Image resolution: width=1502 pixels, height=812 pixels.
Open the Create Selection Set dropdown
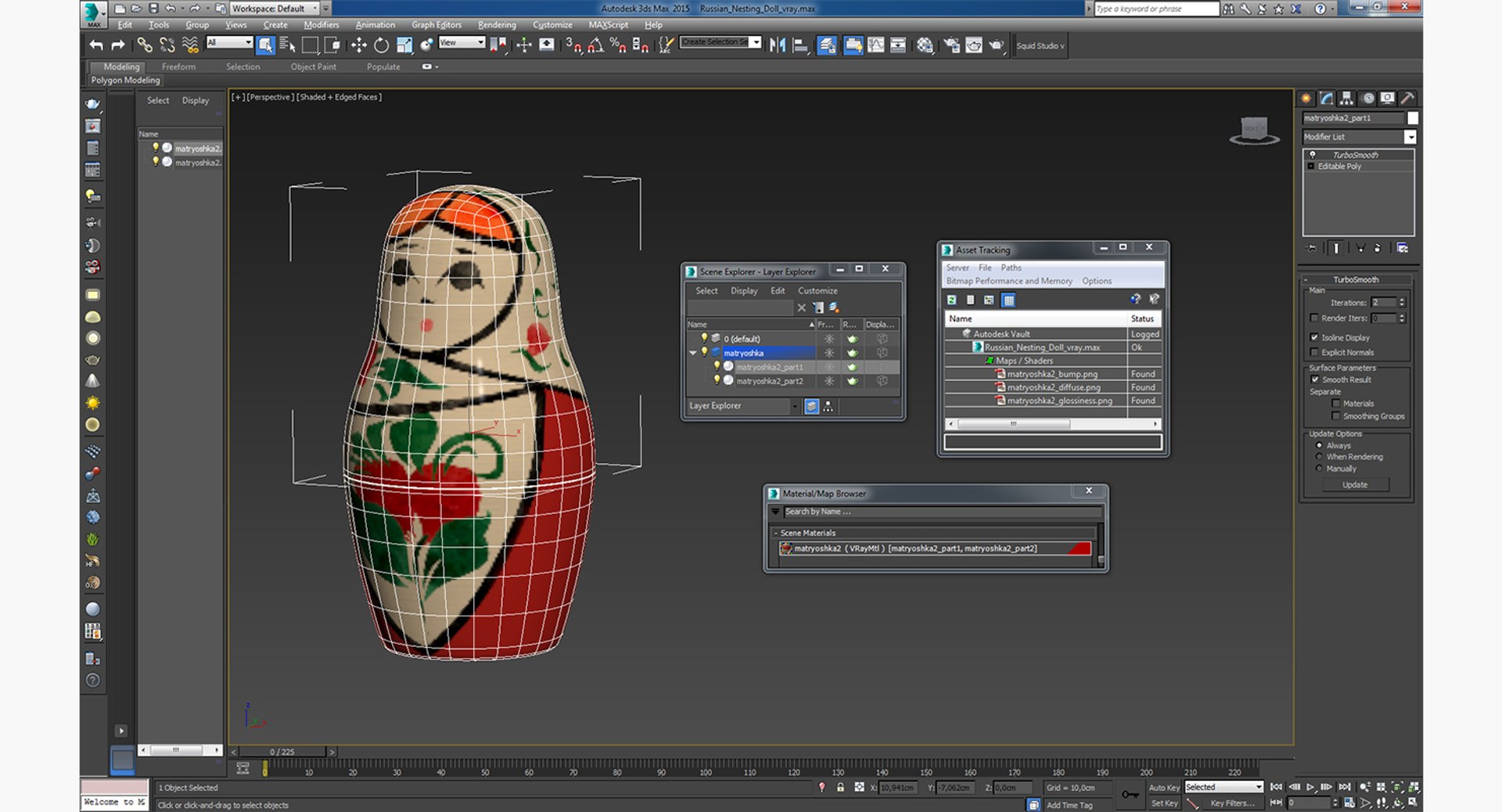720,42
